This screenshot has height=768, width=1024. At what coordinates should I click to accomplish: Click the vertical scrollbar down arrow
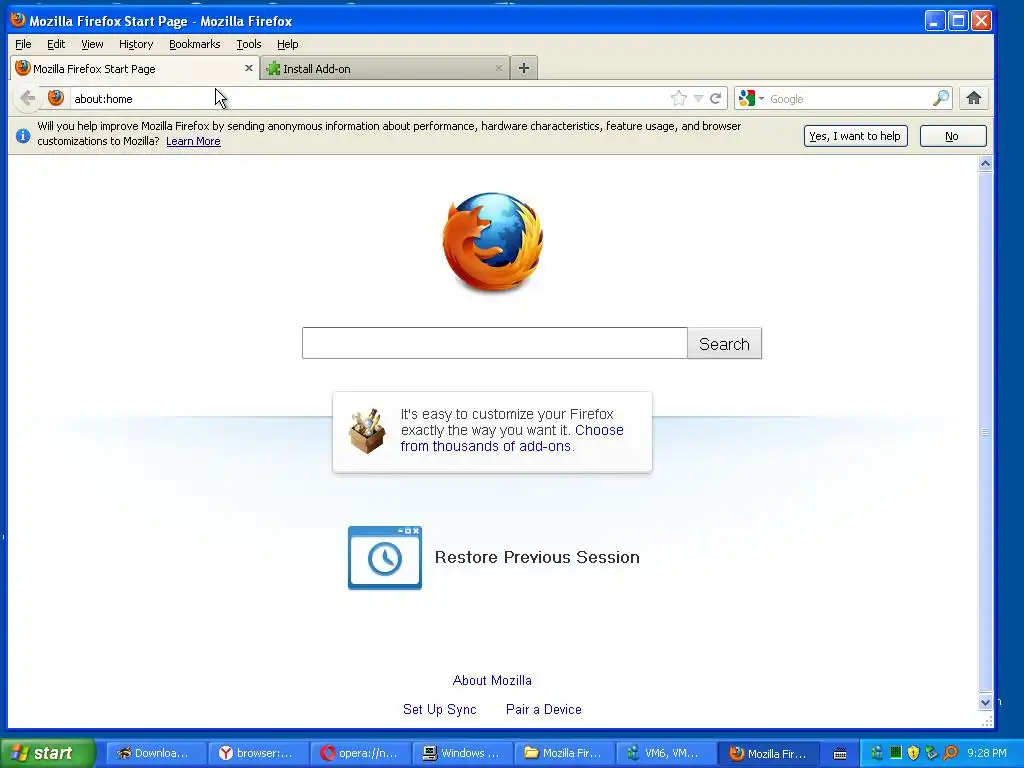pos(985,703)
